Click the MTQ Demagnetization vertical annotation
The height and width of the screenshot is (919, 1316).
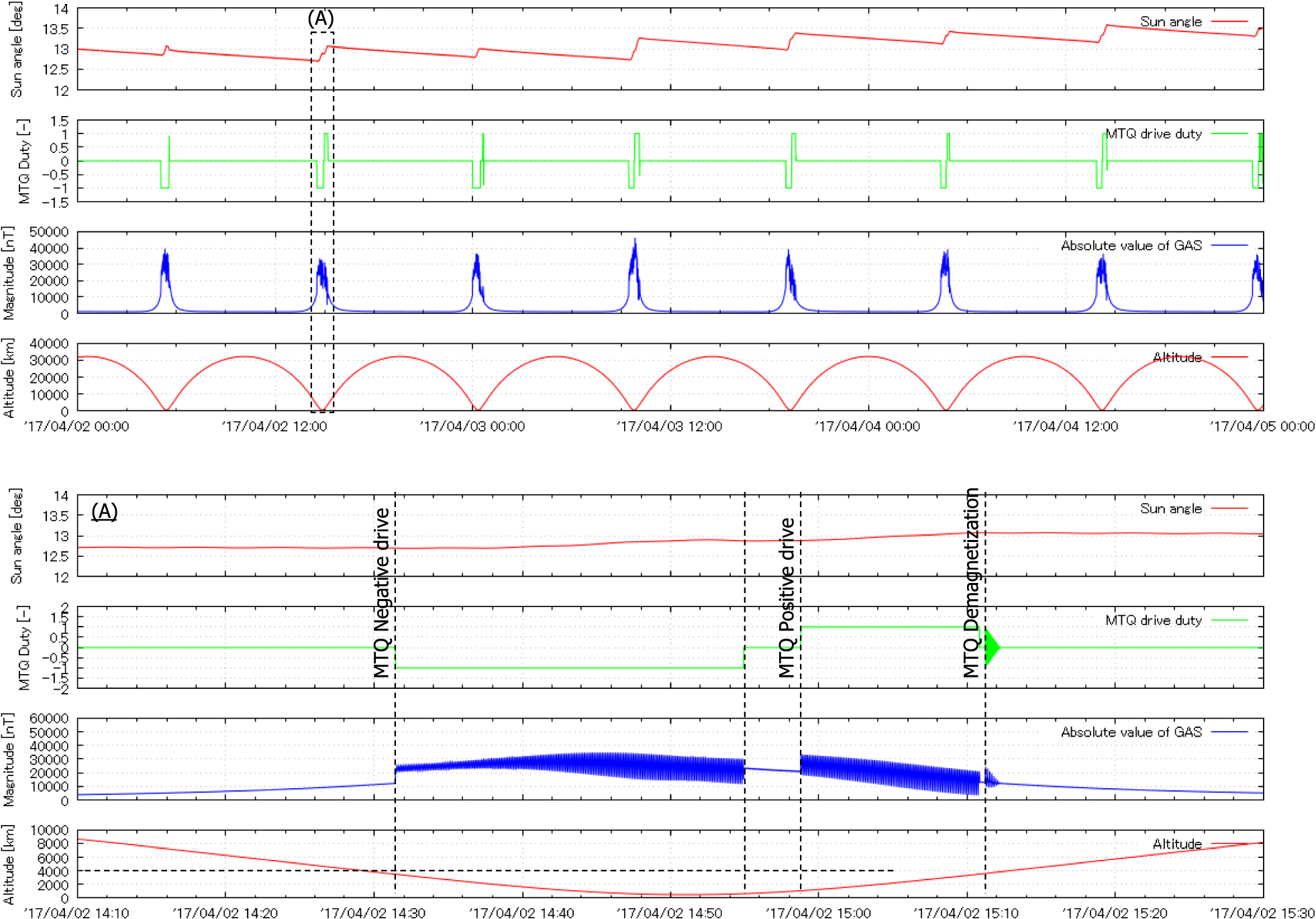tap(971, 583)
